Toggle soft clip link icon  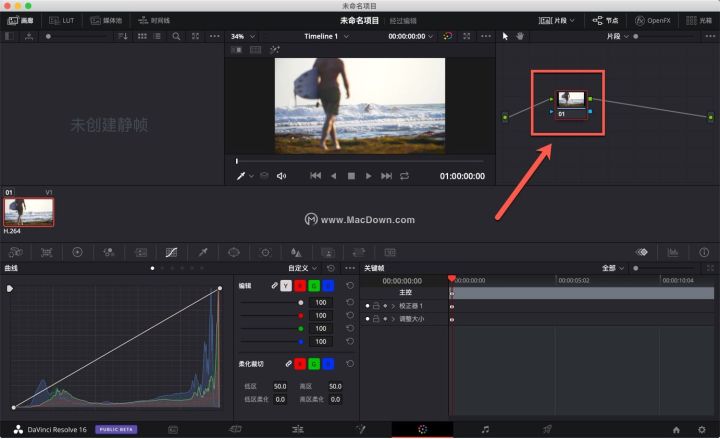(x=288, y=364)
